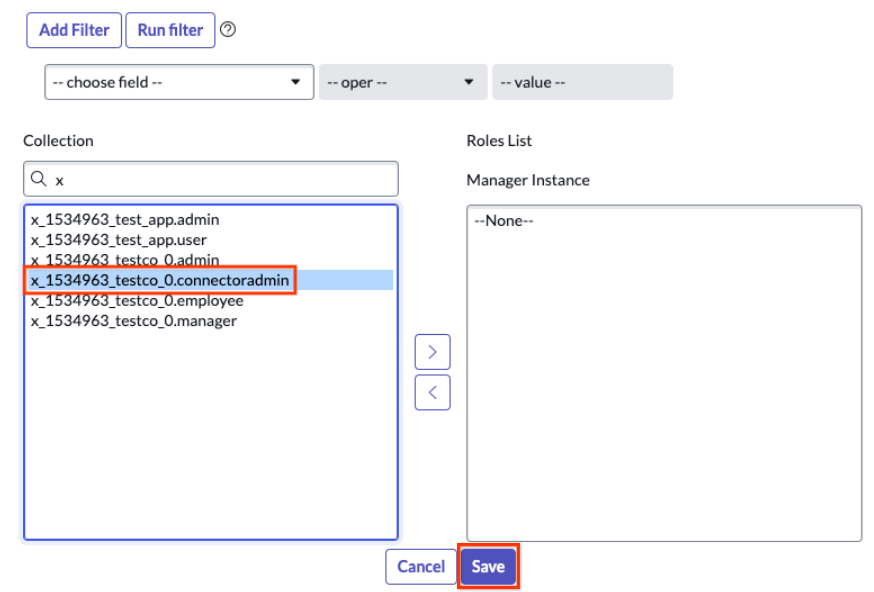
Task: Open the oper operator dropdown
Action: click(x=402, y=82)
